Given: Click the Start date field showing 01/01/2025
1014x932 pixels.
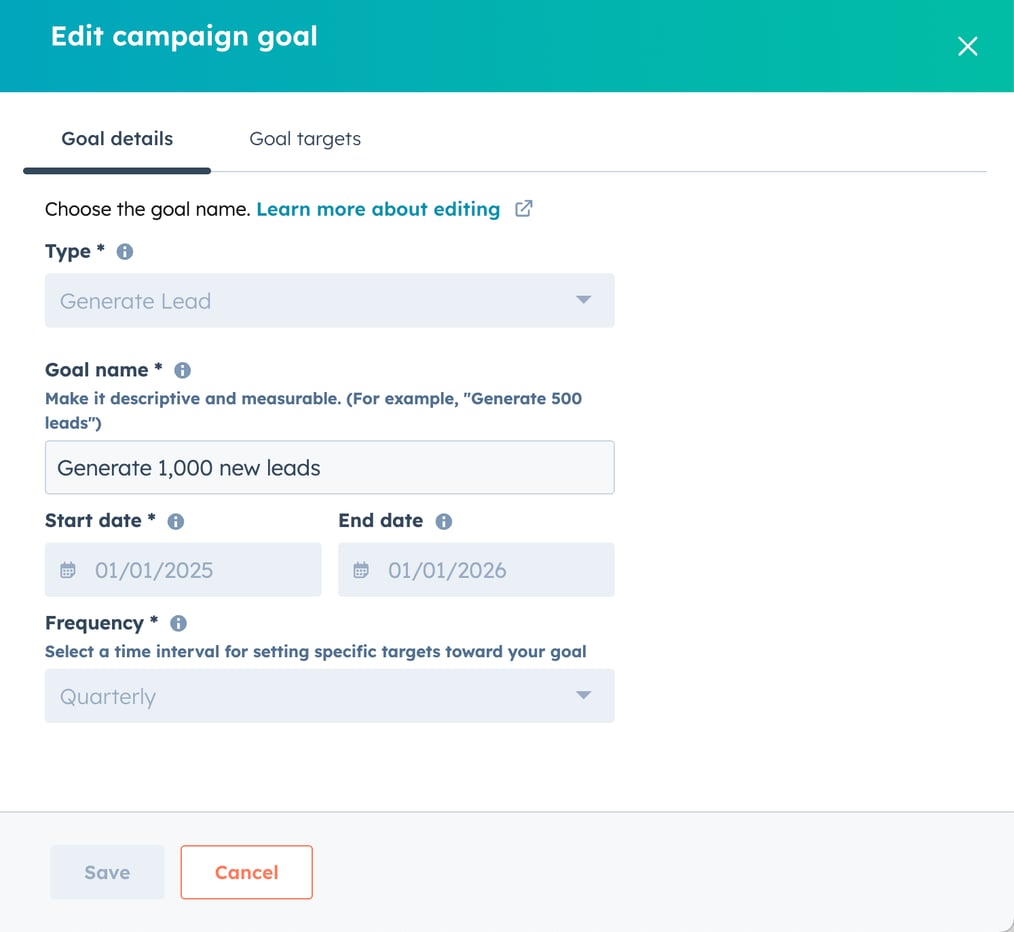Looking at the screenshot, I should click(x=183, y=569).
